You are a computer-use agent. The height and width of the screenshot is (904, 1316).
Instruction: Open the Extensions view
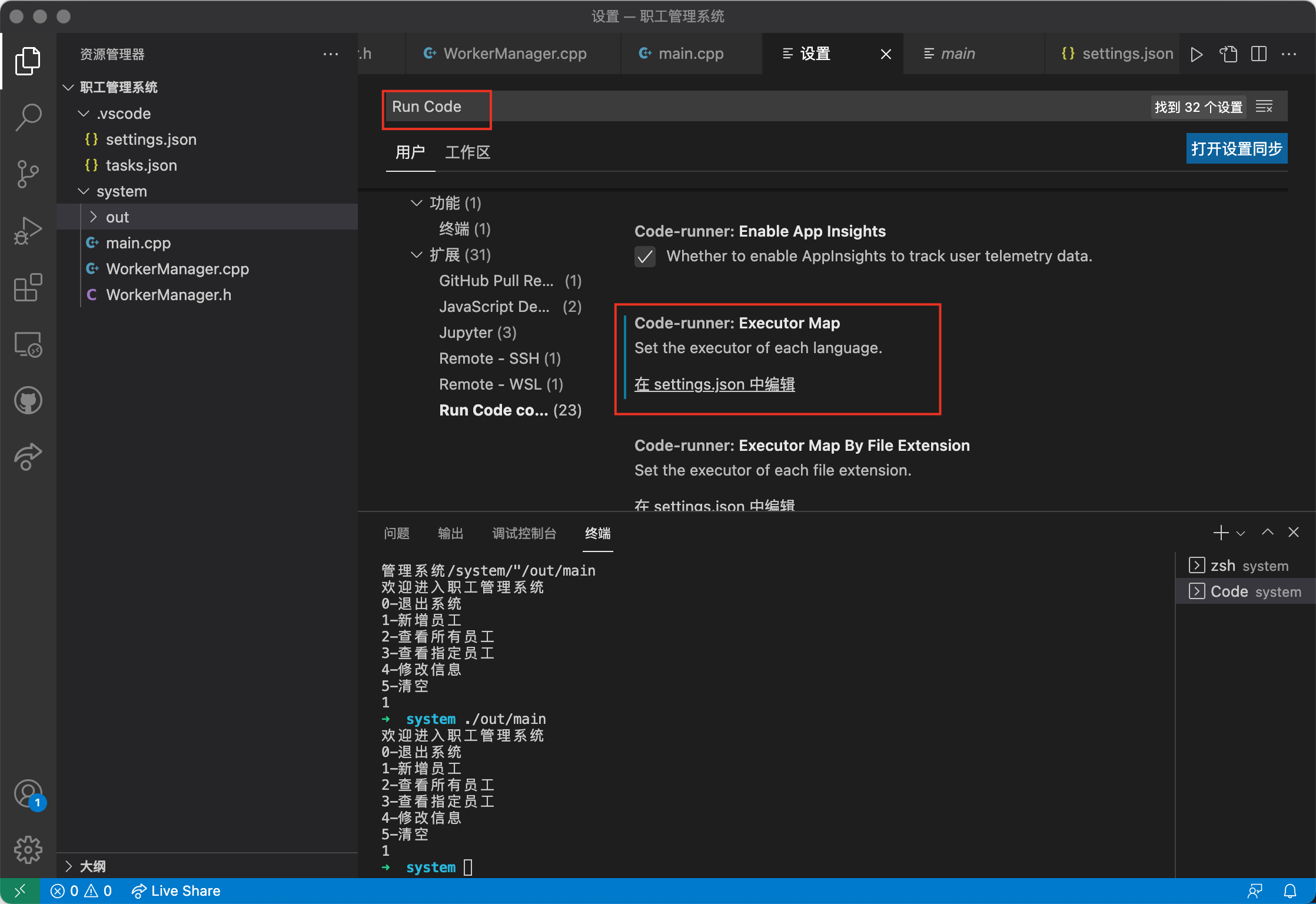(x=28, y=287)
